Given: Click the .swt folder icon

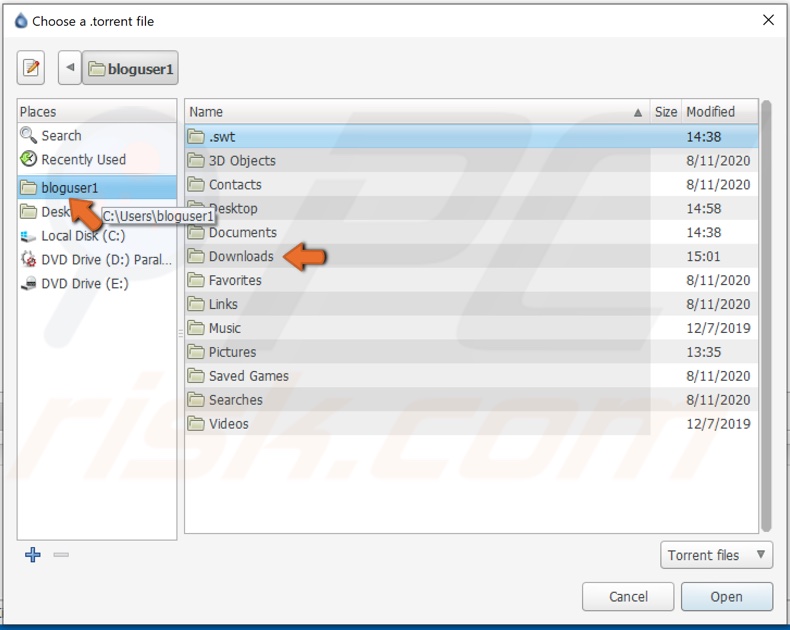Looking at the screenshot, I should 196,136.
